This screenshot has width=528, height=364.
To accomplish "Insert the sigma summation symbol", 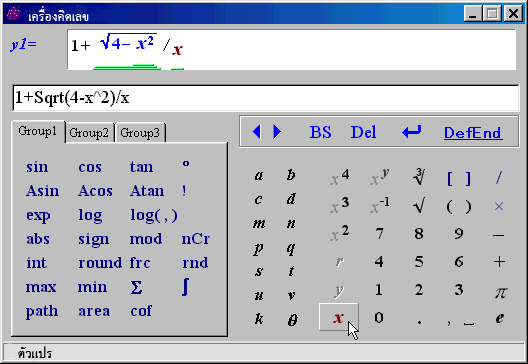I will point(136,288).
